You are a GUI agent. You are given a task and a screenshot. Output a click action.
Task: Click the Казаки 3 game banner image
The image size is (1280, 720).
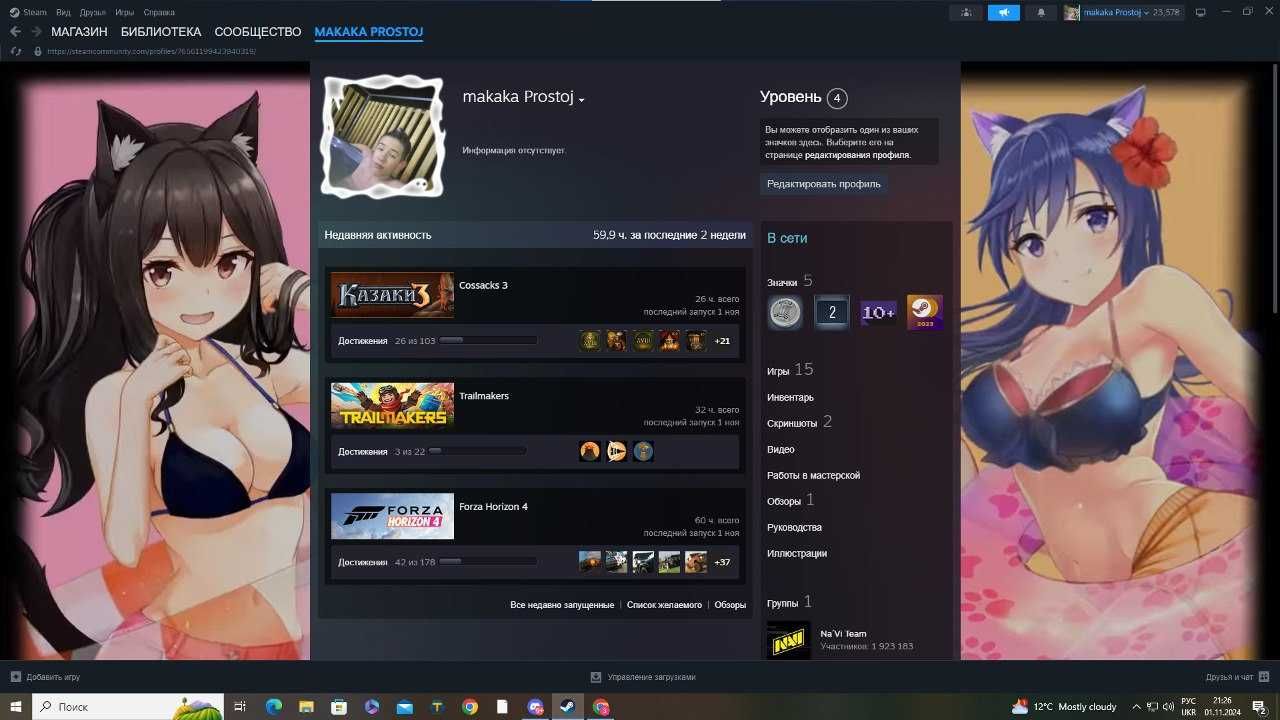pos(392,295)
